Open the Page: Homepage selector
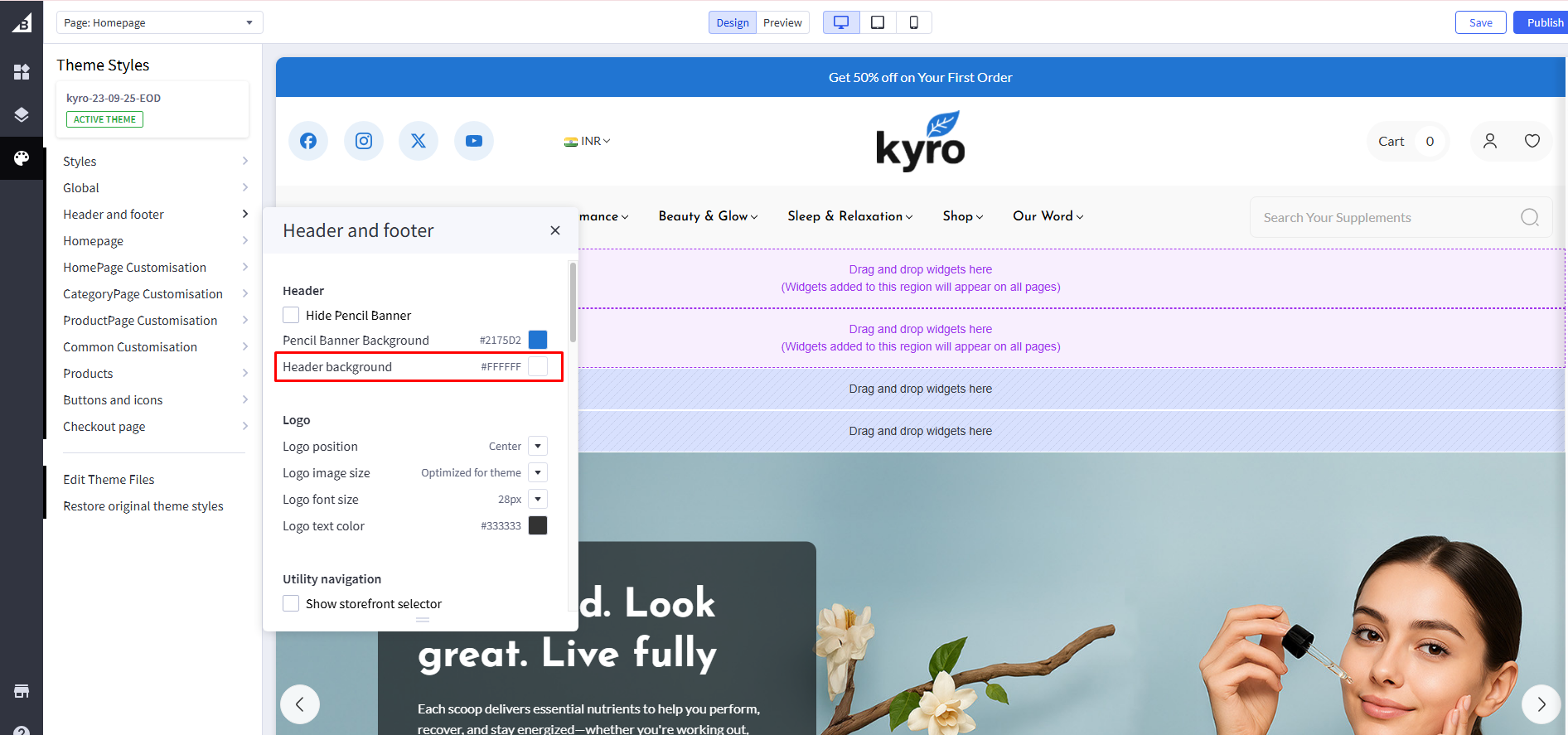 pos(159,22)
